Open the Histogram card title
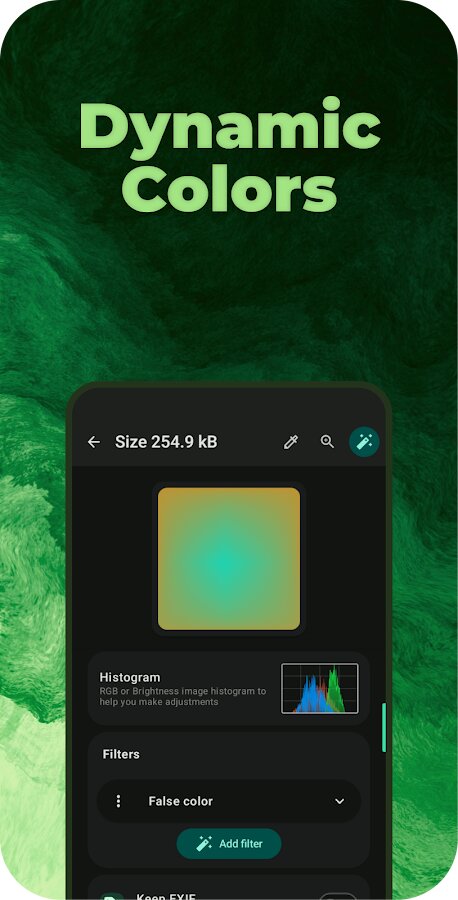Screen dimensions: 458x900 coord(130,677)
